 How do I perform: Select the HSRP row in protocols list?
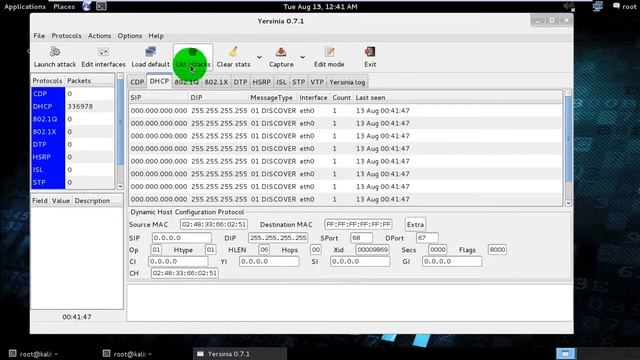[x=72, y=157]
